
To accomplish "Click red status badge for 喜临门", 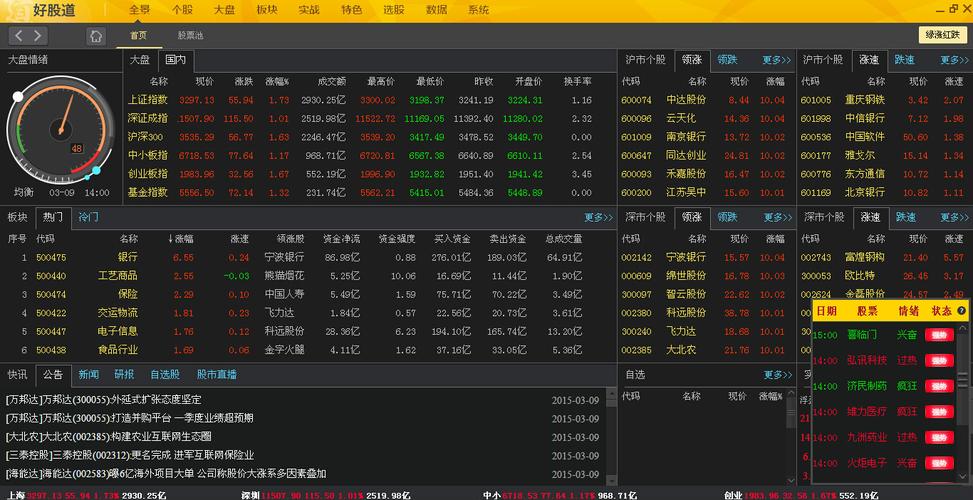I will [939, 335].
